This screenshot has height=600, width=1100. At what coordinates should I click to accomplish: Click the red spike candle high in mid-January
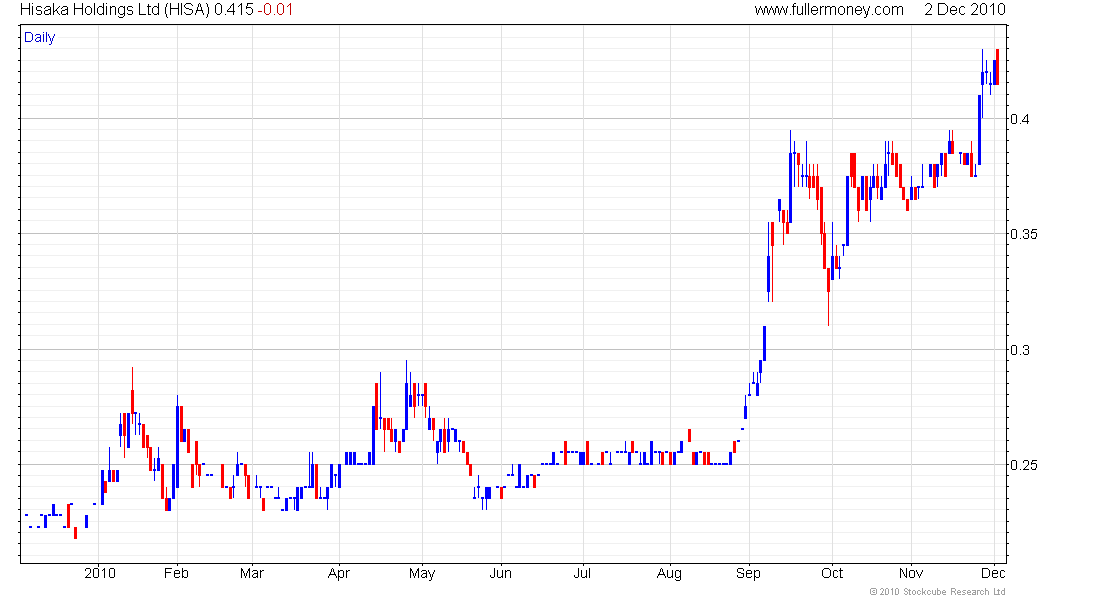click(x=132, y=390)
